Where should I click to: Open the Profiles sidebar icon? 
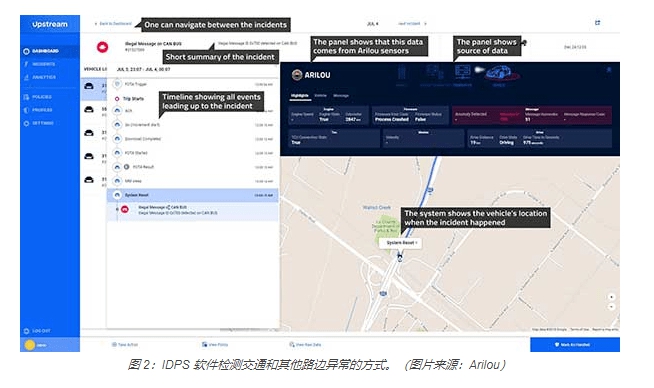click(x=26, y=110)
